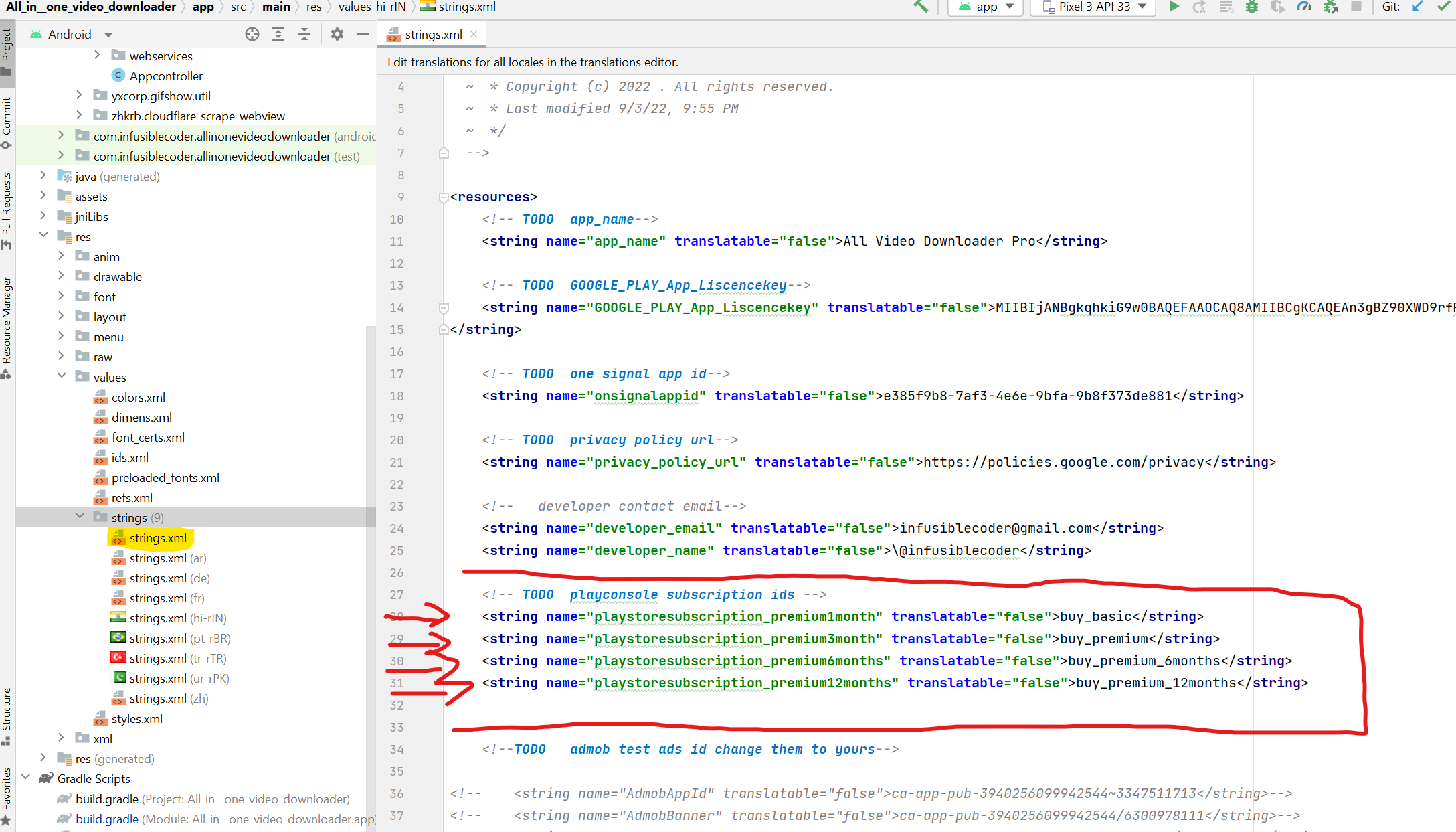Fold the resources tag in gutter
Screen dimensions: 1456x832
(x=443, y=197)
